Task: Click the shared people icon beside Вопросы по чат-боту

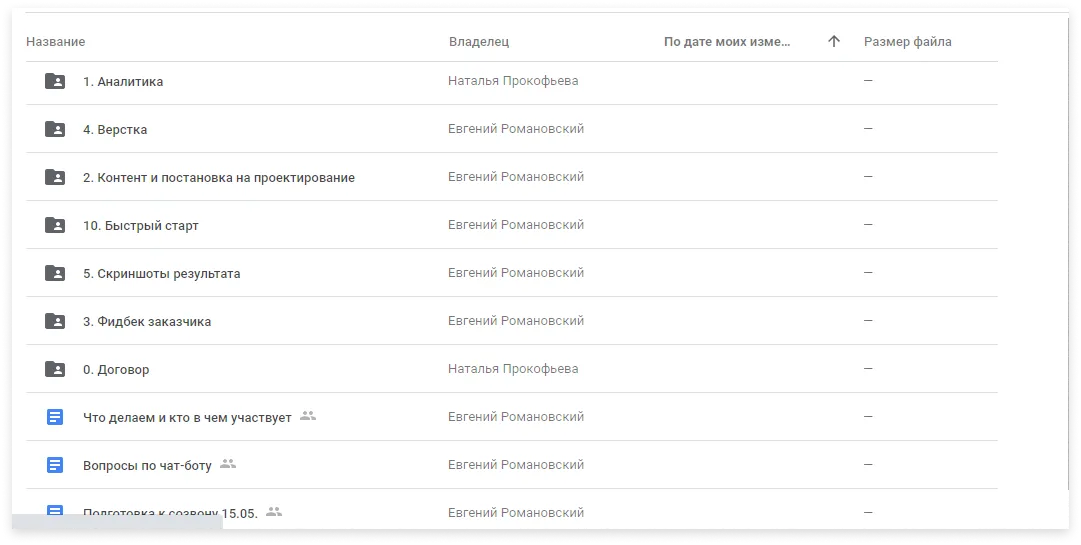Action: point(228,464)
